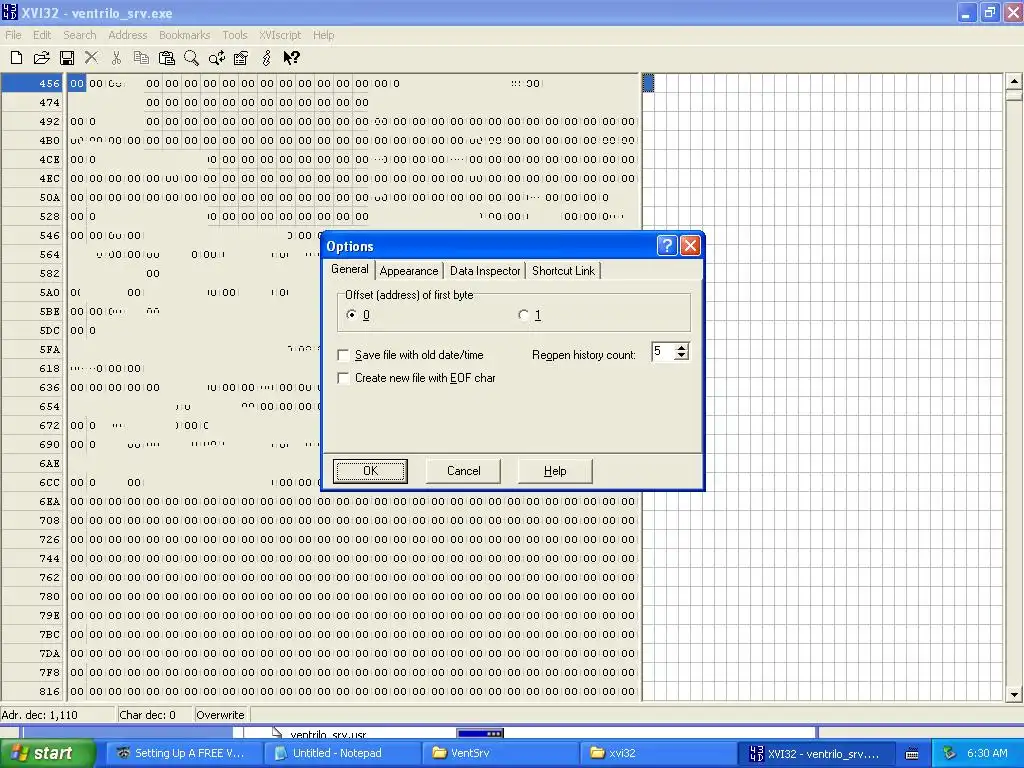Click the Open file toolbar icon
The image size is (1024, 768).
coord(41,58)
